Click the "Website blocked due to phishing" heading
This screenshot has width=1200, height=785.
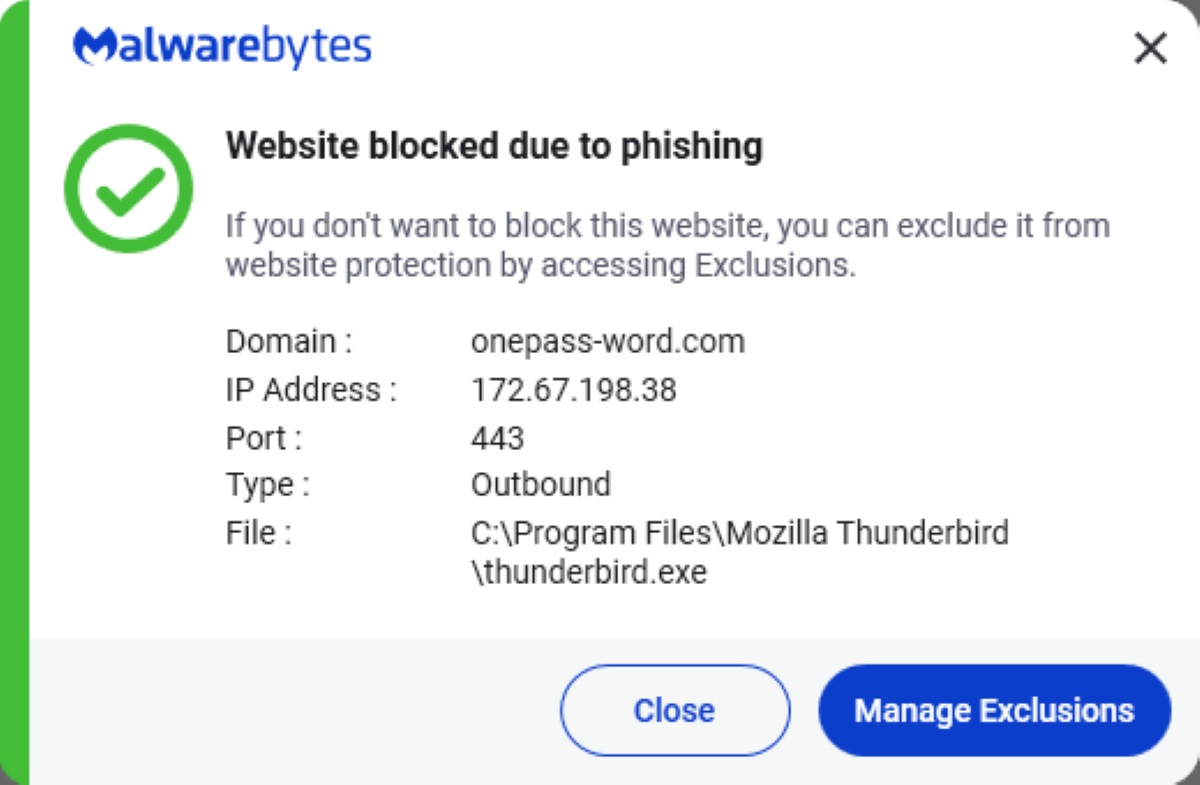[494, 146]
